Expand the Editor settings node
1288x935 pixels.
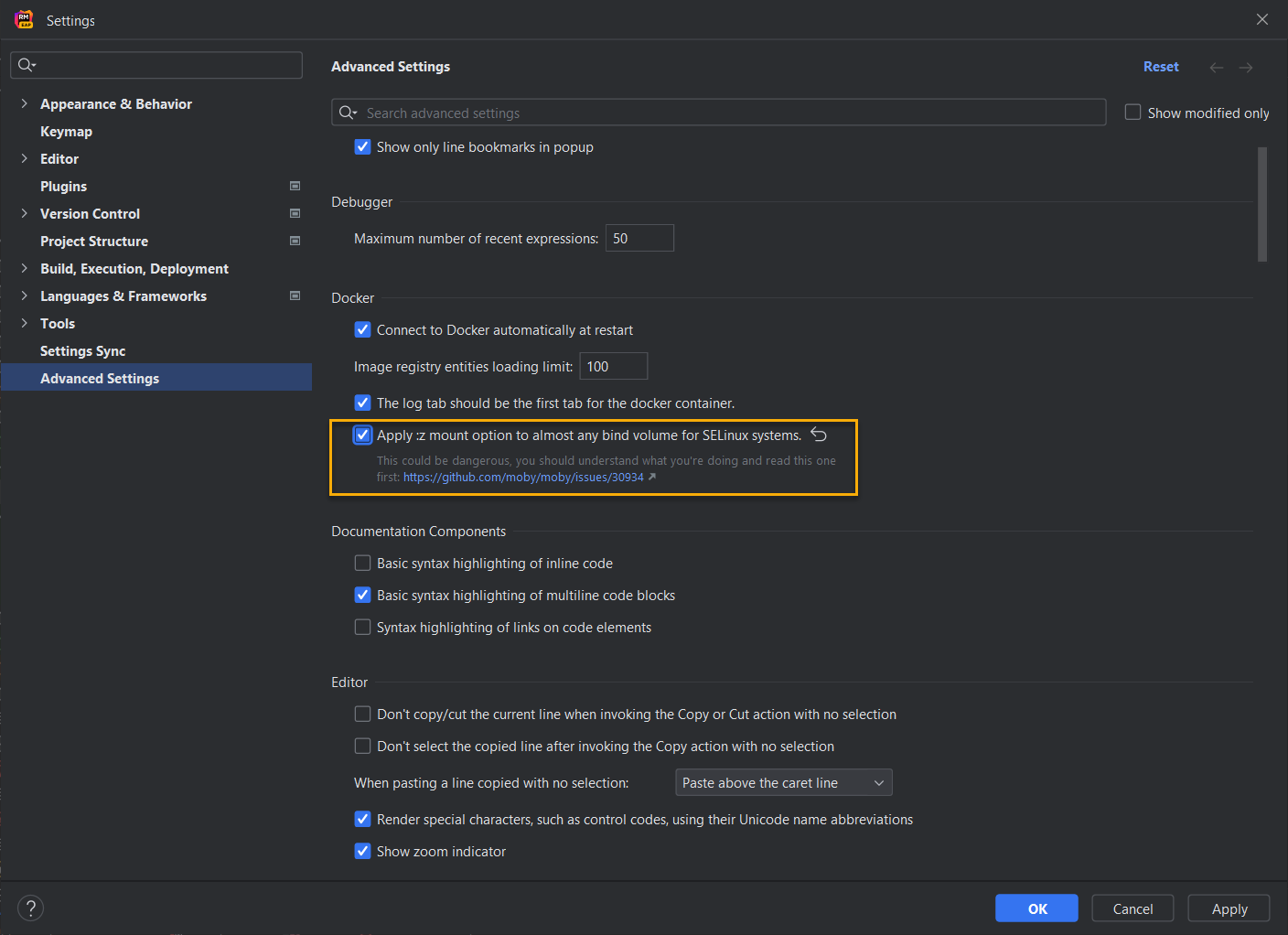tap(24, 158)
